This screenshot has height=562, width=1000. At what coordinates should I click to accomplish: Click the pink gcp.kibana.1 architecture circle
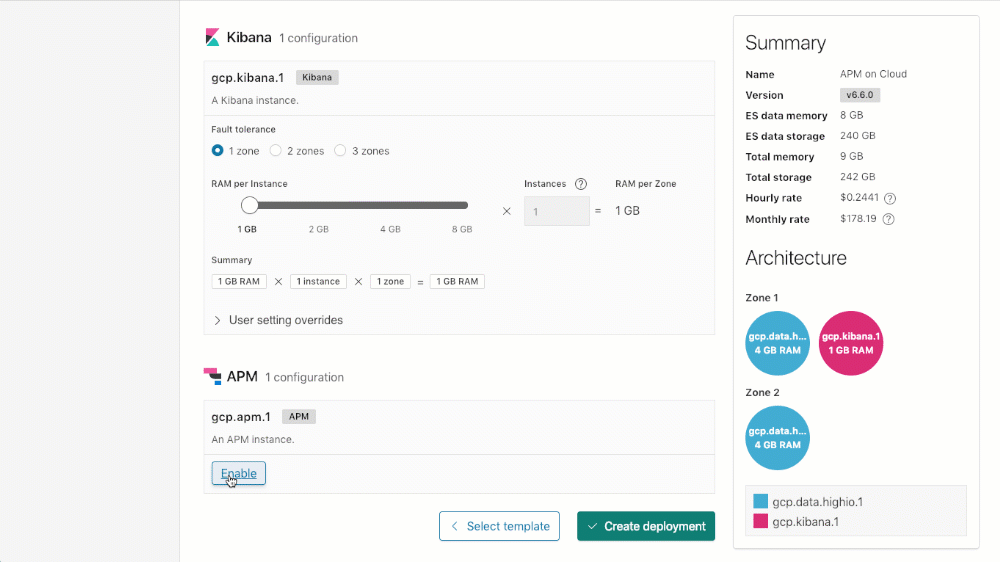coord(851,343)
